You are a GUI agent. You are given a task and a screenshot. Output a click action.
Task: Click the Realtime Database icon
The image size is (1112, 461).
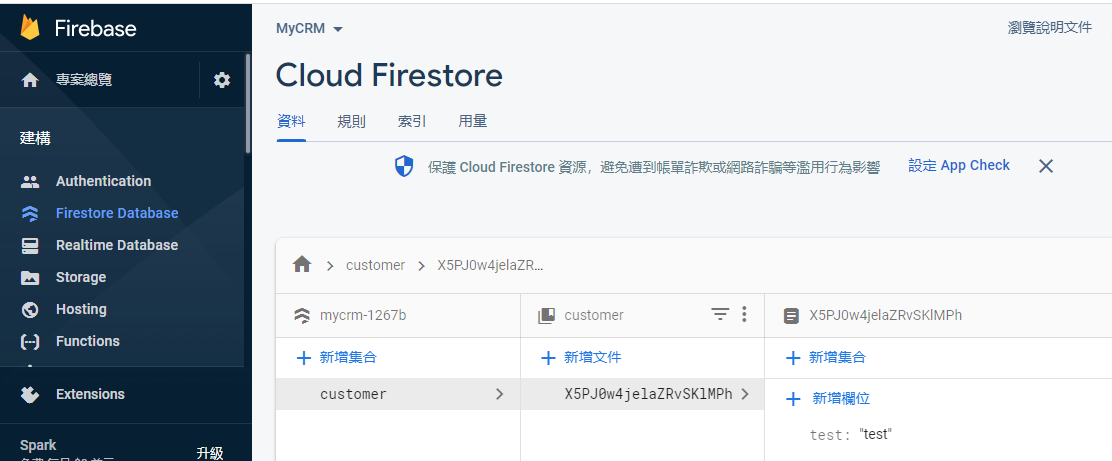(x=30, y=245)
